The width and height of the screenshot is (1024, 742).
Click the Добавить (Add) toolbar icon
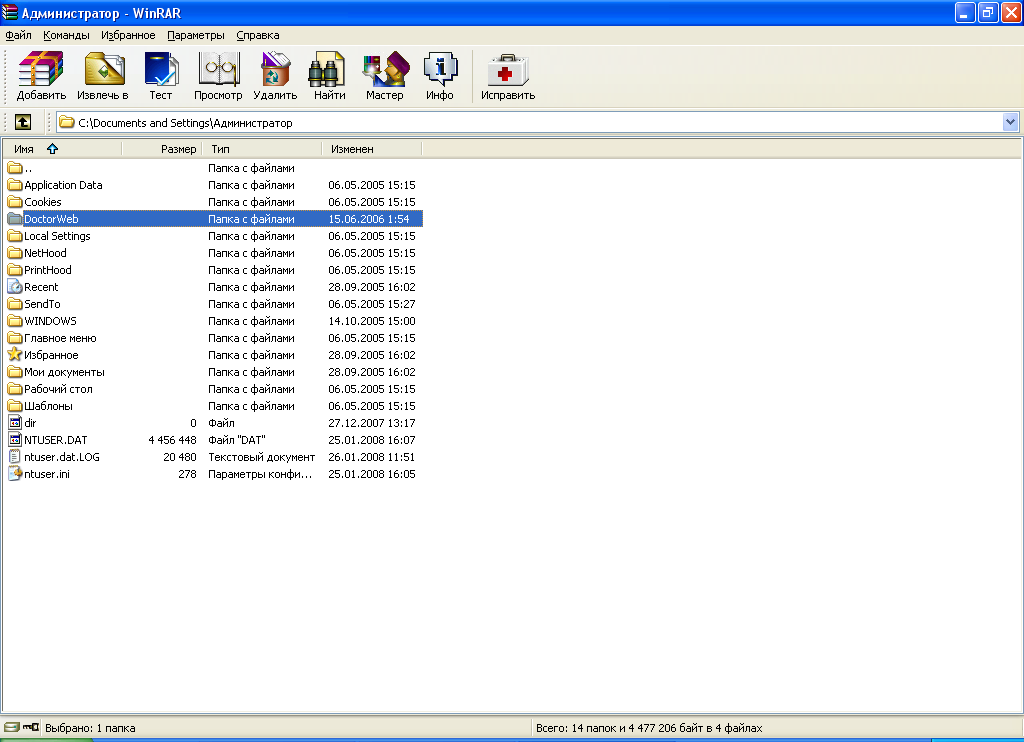tap(41, 69)
